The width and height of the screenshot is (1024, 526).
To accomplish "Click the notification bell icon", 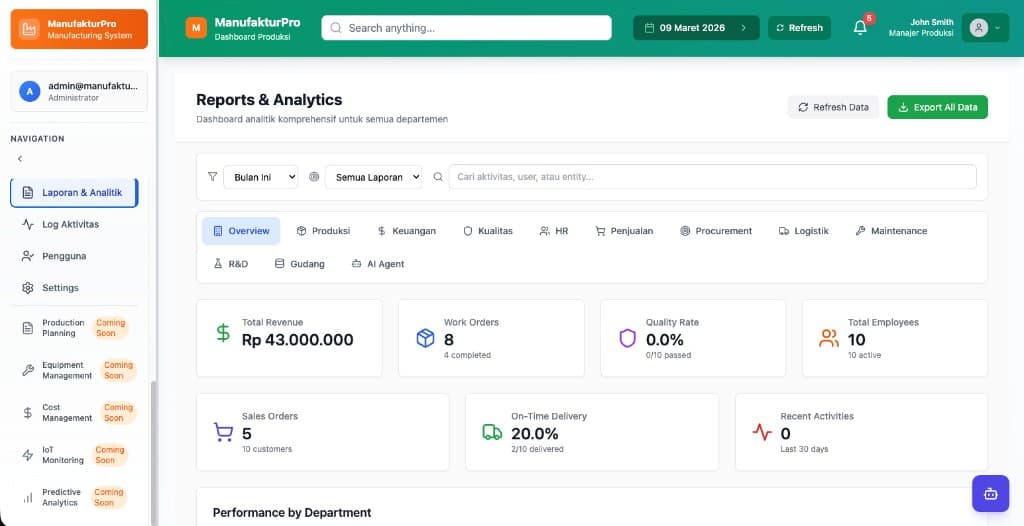I will coord(860,28).
